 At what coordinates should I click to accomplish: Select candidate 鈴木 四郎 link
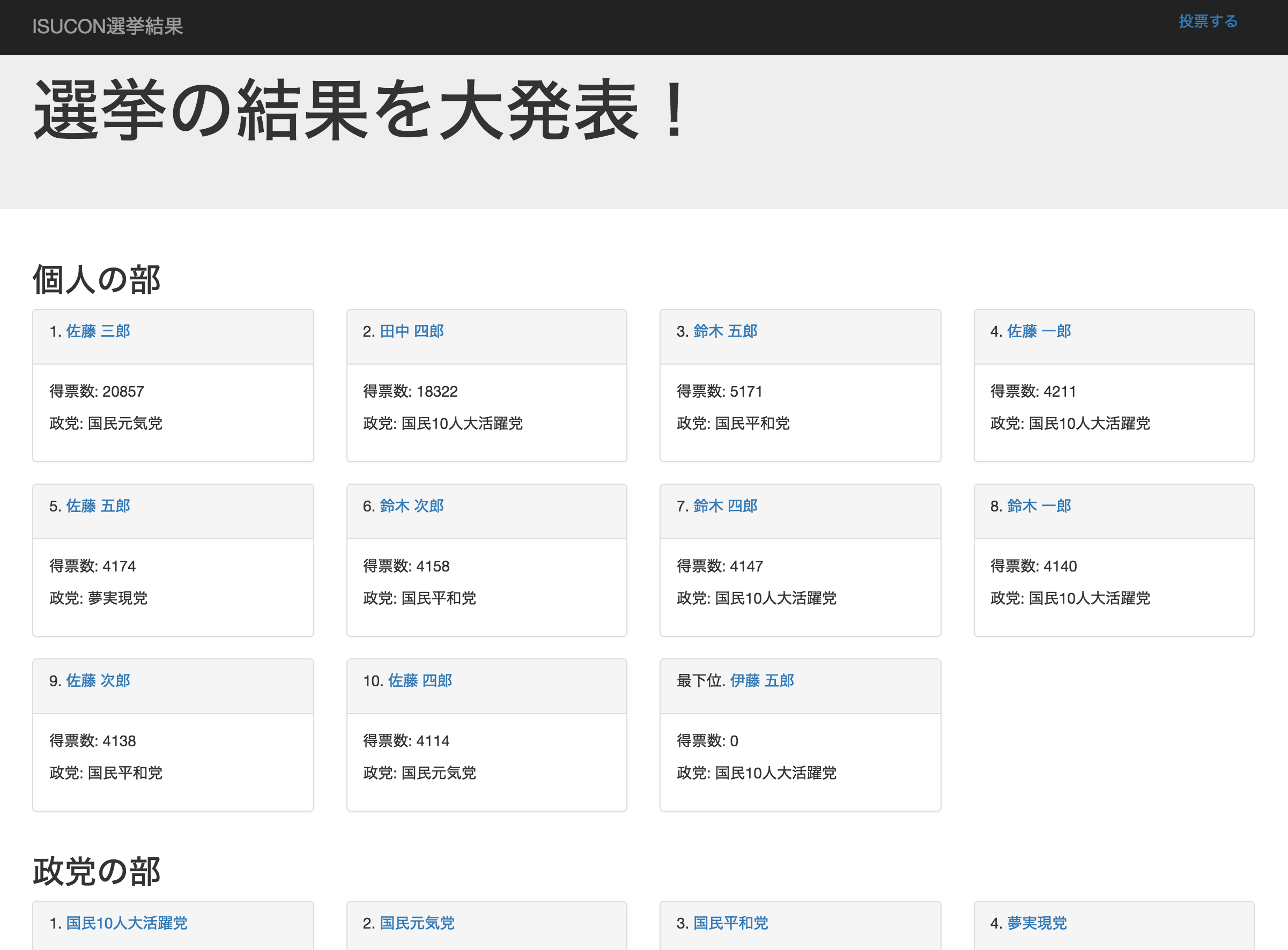(x=725, y=506)
